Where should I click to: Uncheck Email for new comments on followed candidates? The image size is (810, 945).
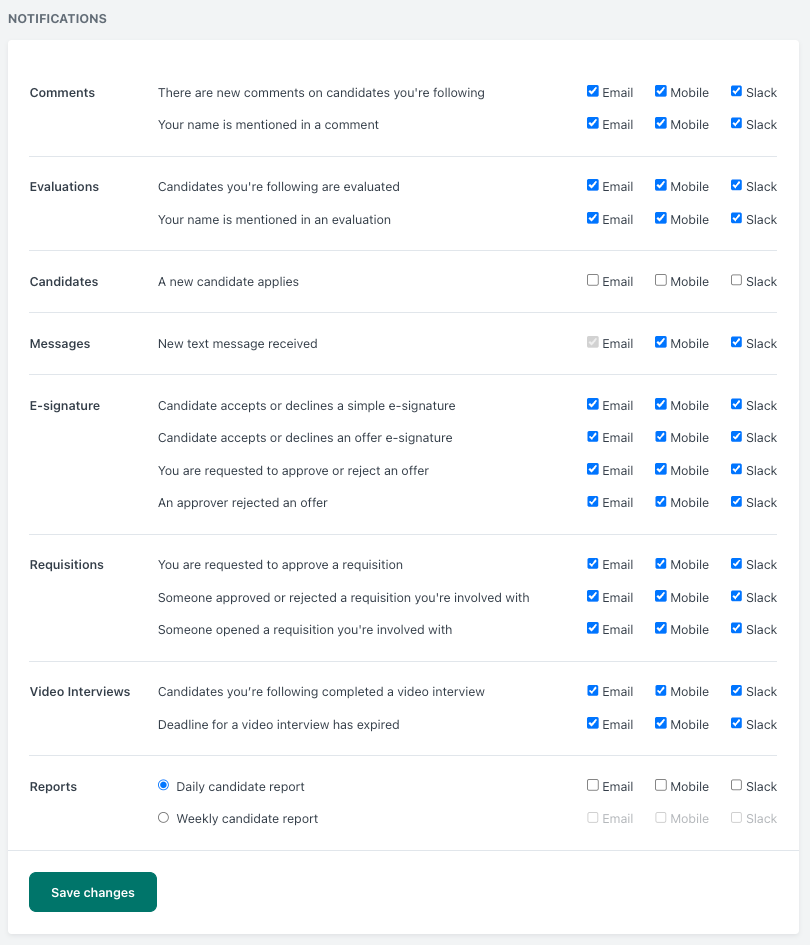592,91
